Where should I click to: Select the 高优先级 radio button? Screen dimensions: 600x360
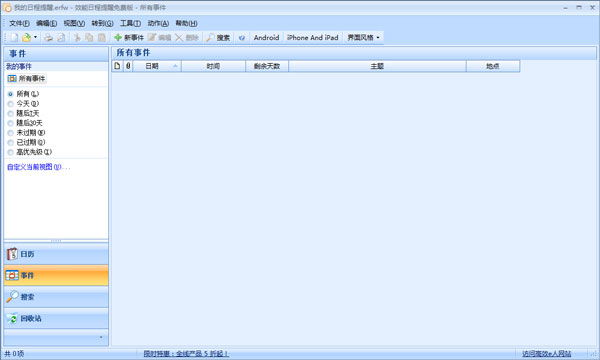[10, 152]
